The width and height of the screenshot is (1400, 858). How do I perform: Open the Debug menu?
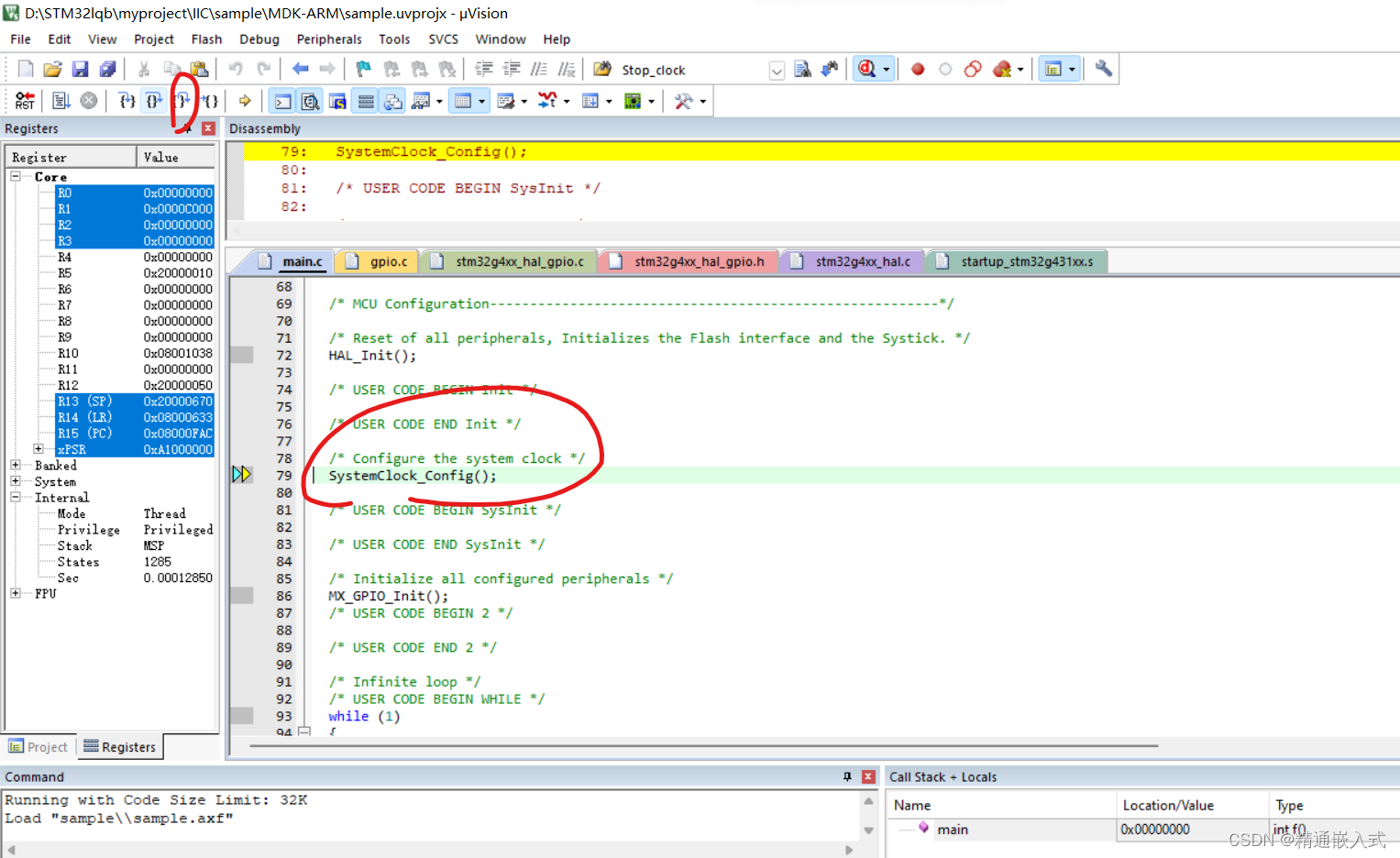click(x=259, y=39)
